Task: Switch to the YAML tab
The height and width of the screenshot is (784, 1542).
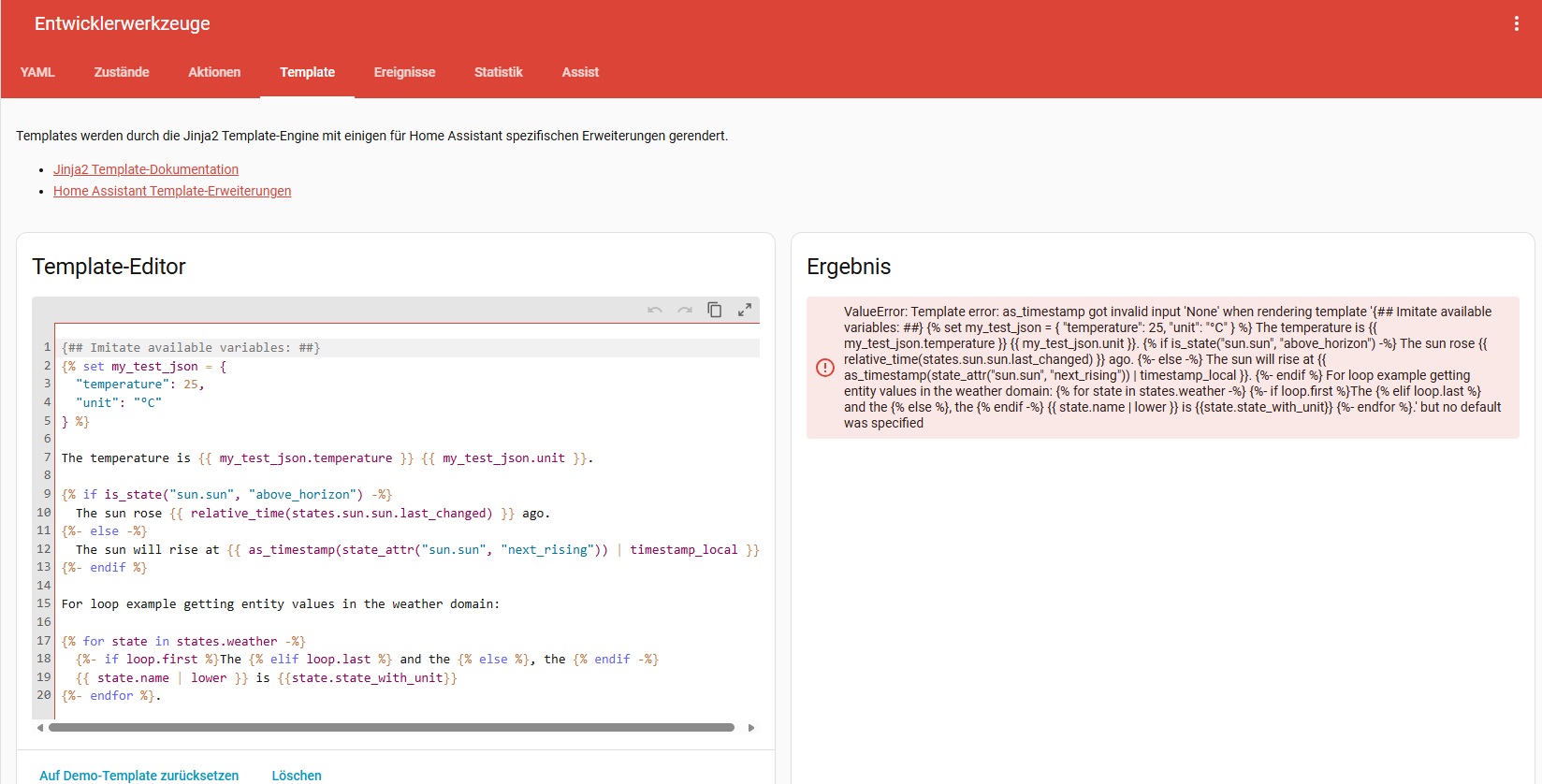Action: [37, 72]
